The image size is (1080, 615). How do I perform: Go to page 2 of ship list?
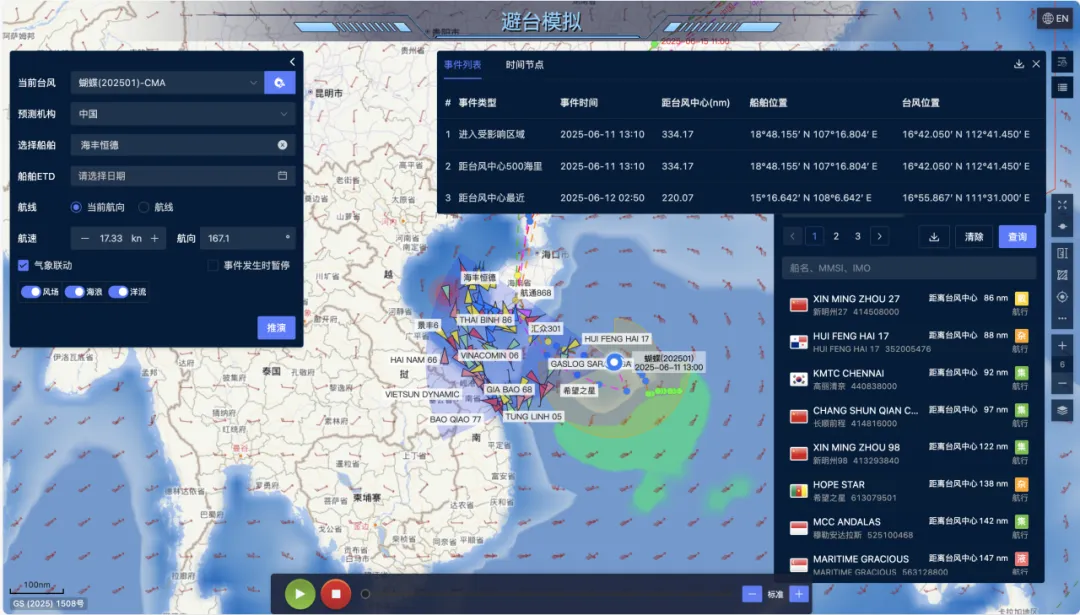click(x=836, y=236)
